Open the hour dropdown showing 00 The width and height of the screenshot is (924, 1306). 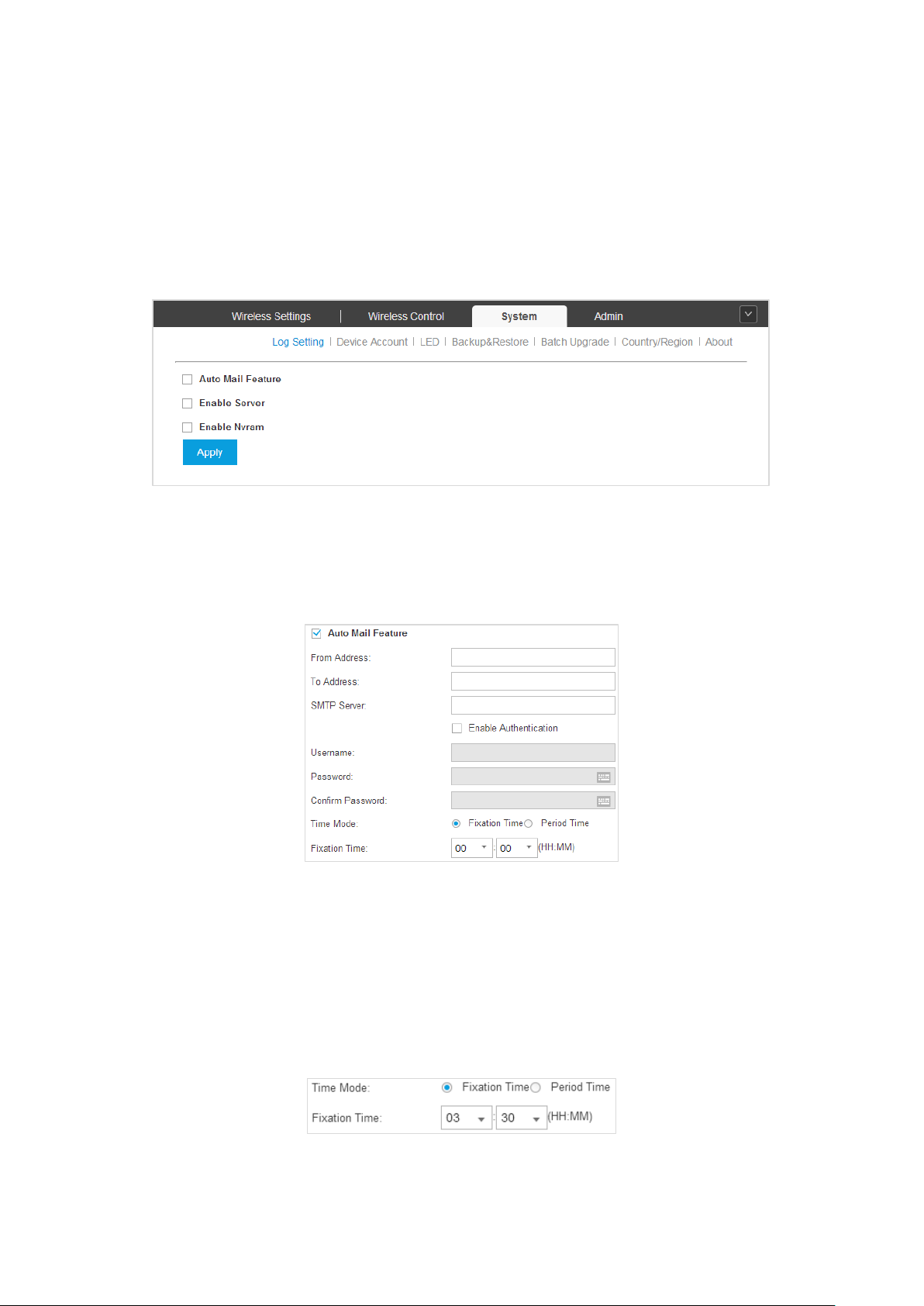click(472, 848)
